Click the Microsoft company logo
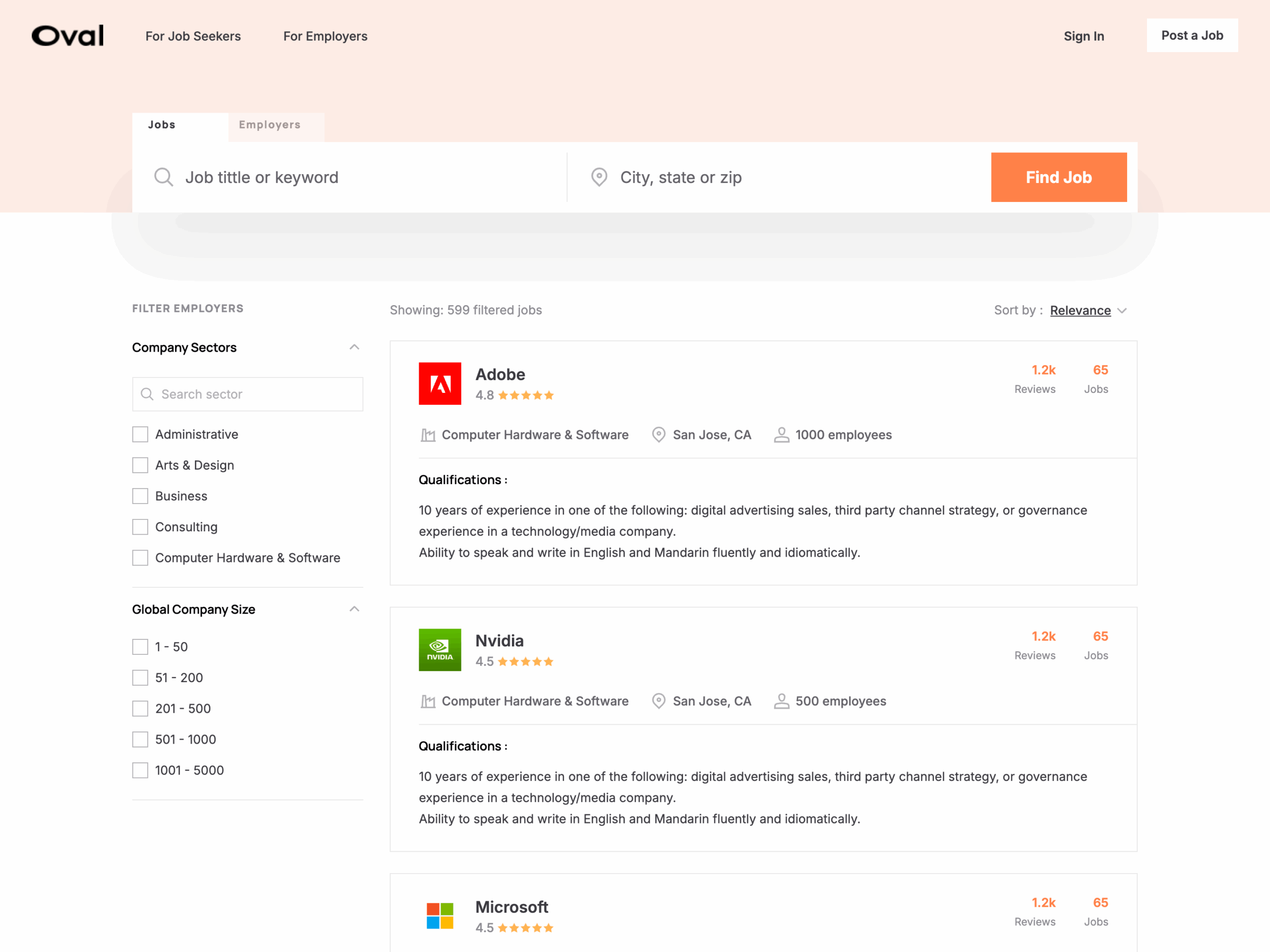The width and height of the screenshot is (1270, 952). pyautogui.click(x=440, y=915)
